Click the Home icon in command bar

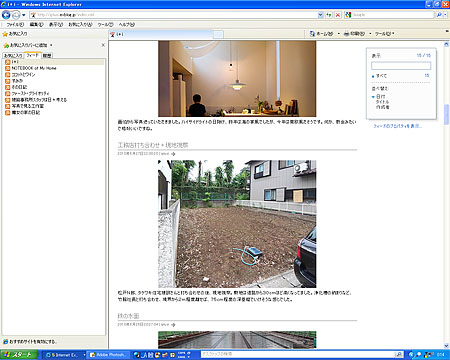click(312, 34)
